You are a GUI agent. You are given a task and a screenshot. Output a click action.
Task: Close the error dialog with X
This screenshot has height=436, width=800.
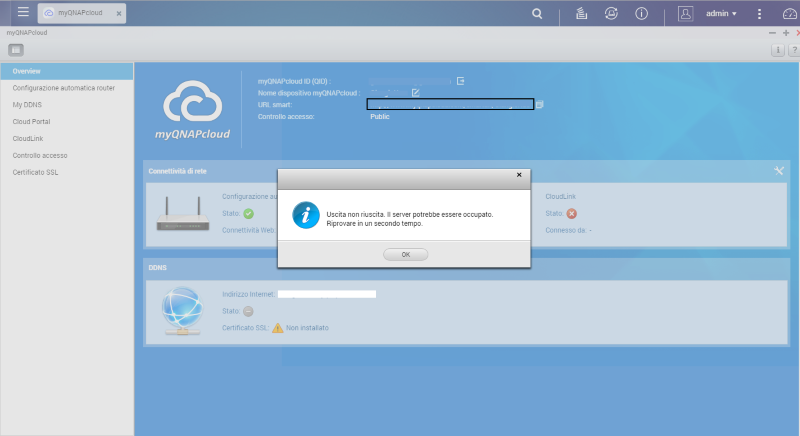point(518,175)
